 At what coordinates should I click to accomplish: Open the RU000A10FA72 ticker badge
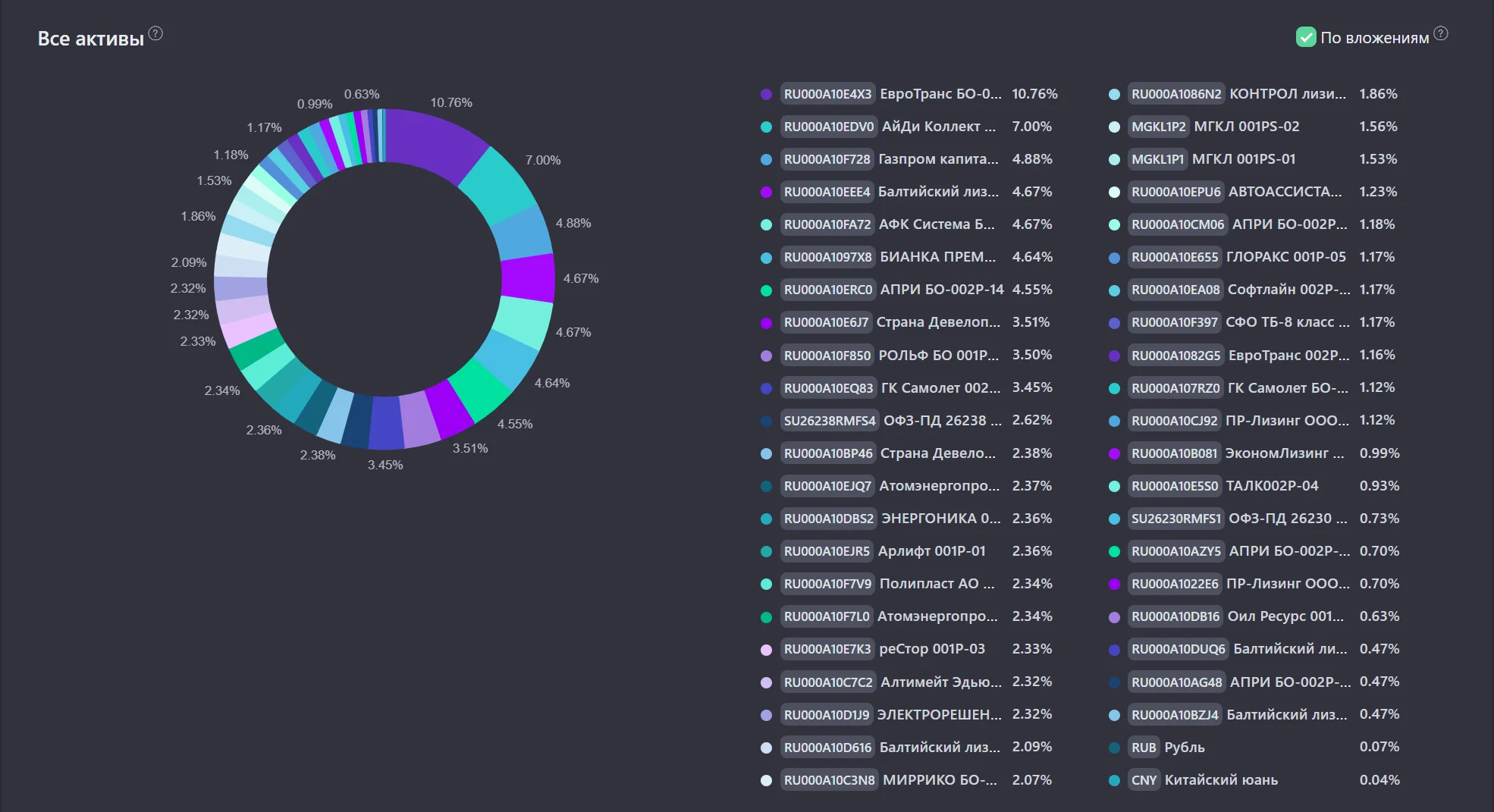(x=827, y=224)
